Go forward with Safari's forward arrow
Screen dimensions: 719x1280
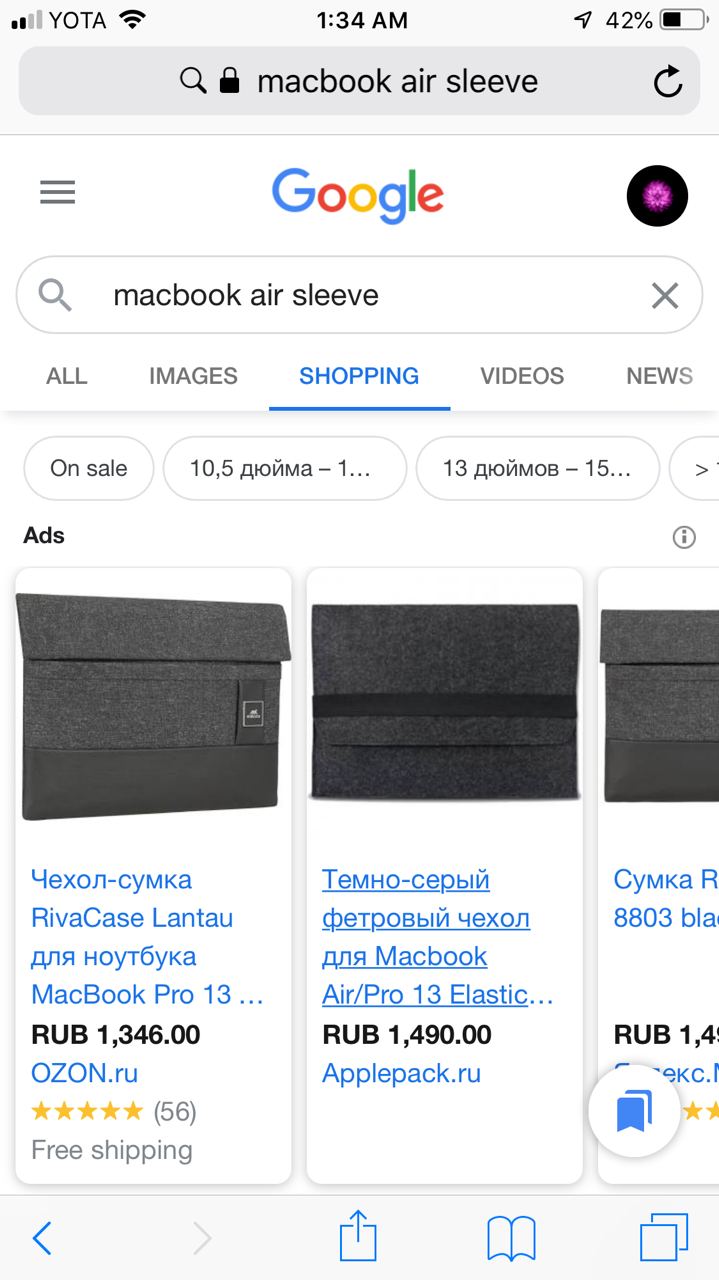click(x=202, y=1238)
